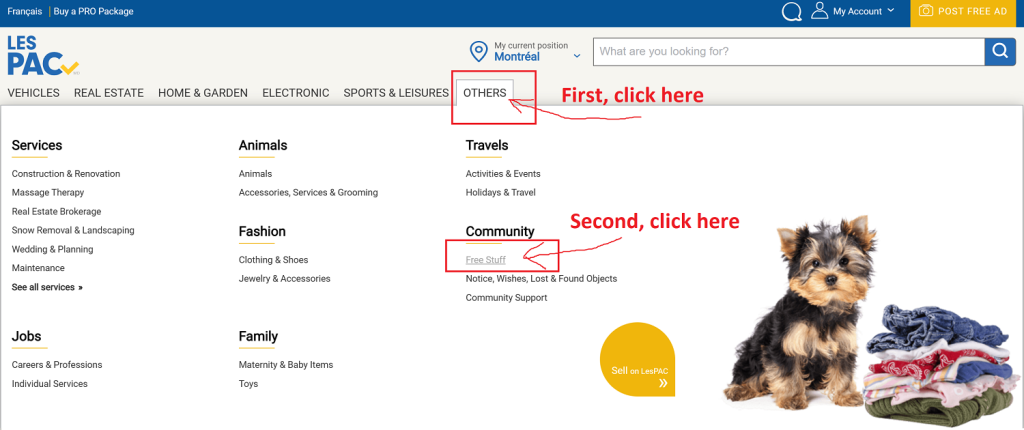Open Holidays & Travel link
The width and height of the screenshot is (1024, 430).
[x=500, y=193]
